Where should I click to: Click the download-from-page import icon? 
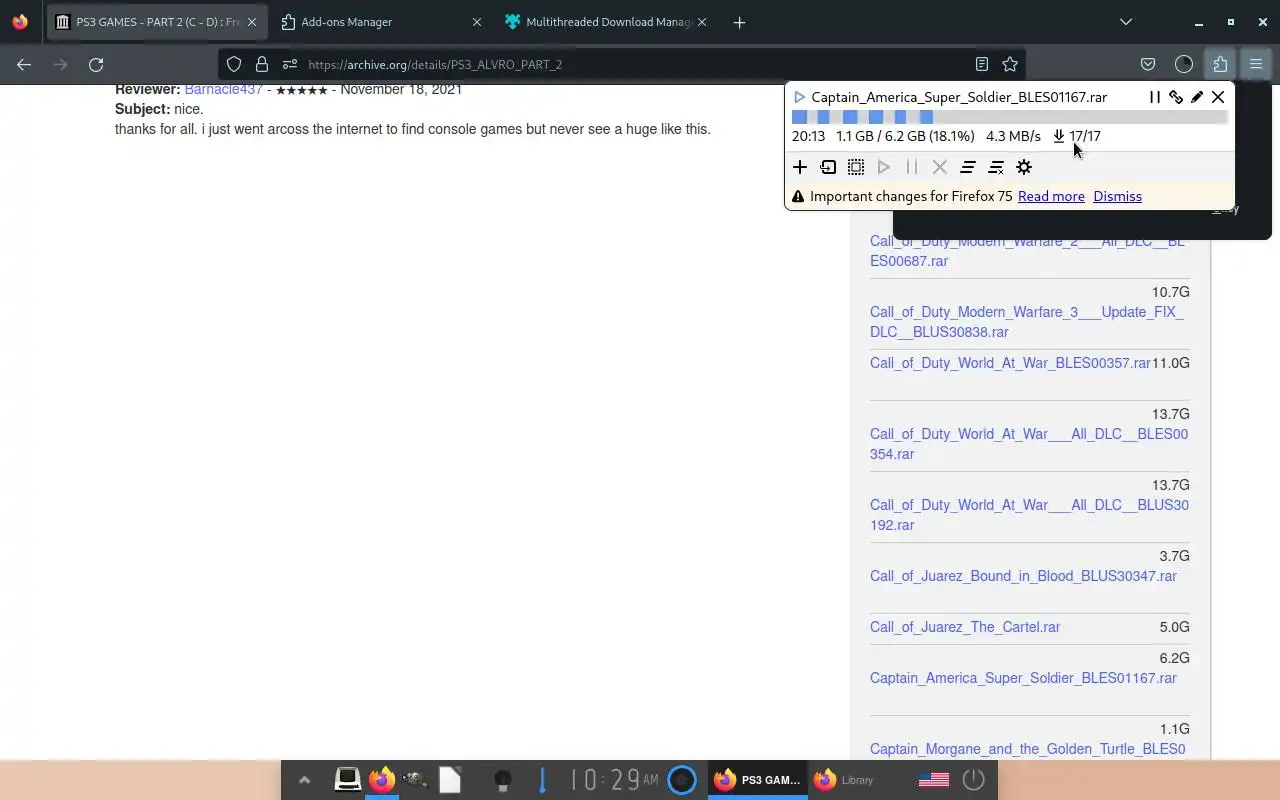pyautogui.click(x=828, y=167)
